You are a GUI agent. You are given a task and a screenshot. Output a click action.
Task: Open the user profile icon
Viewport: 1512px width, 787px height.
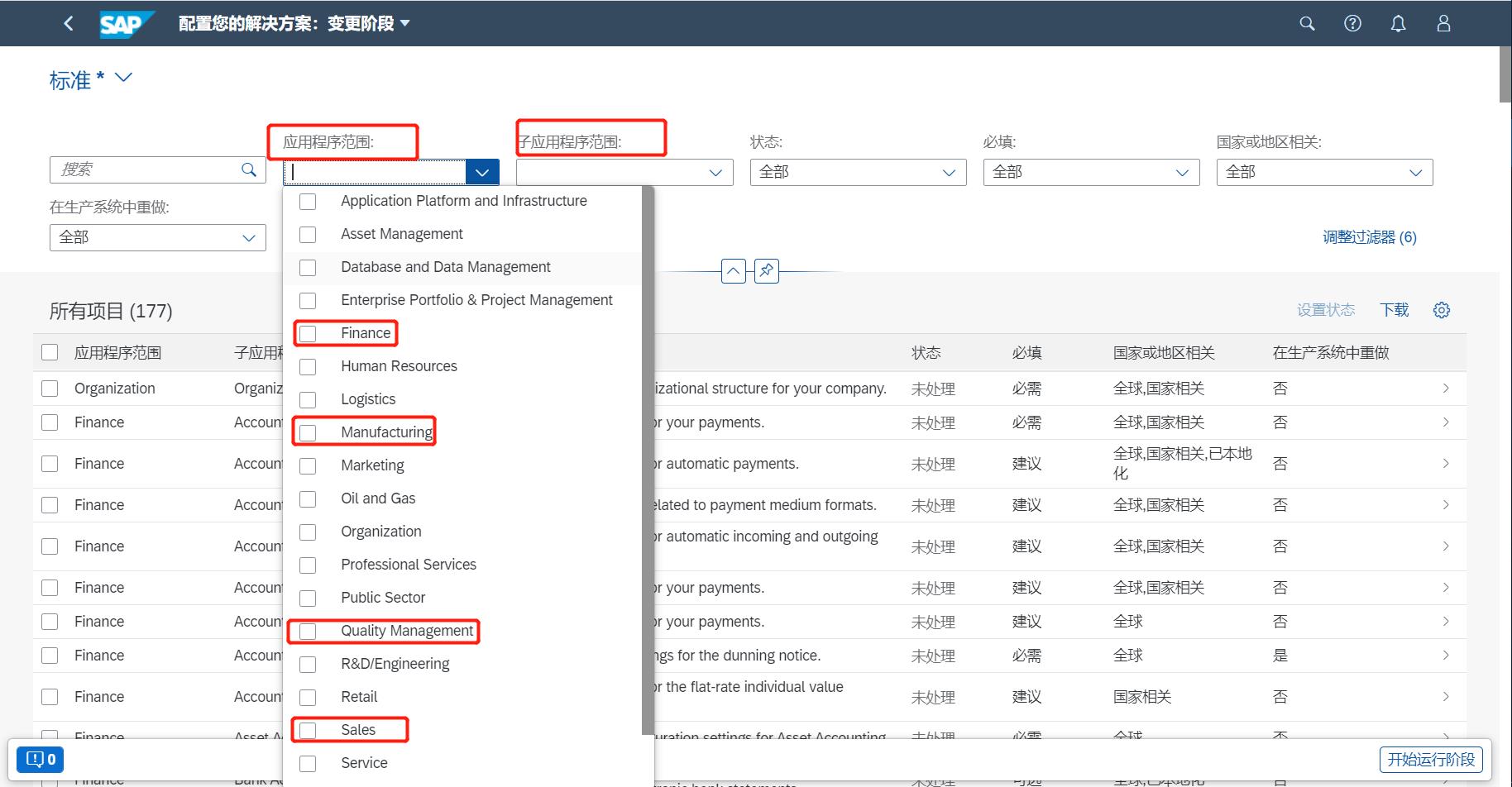pyautogui.click(x=1443, y=23)
